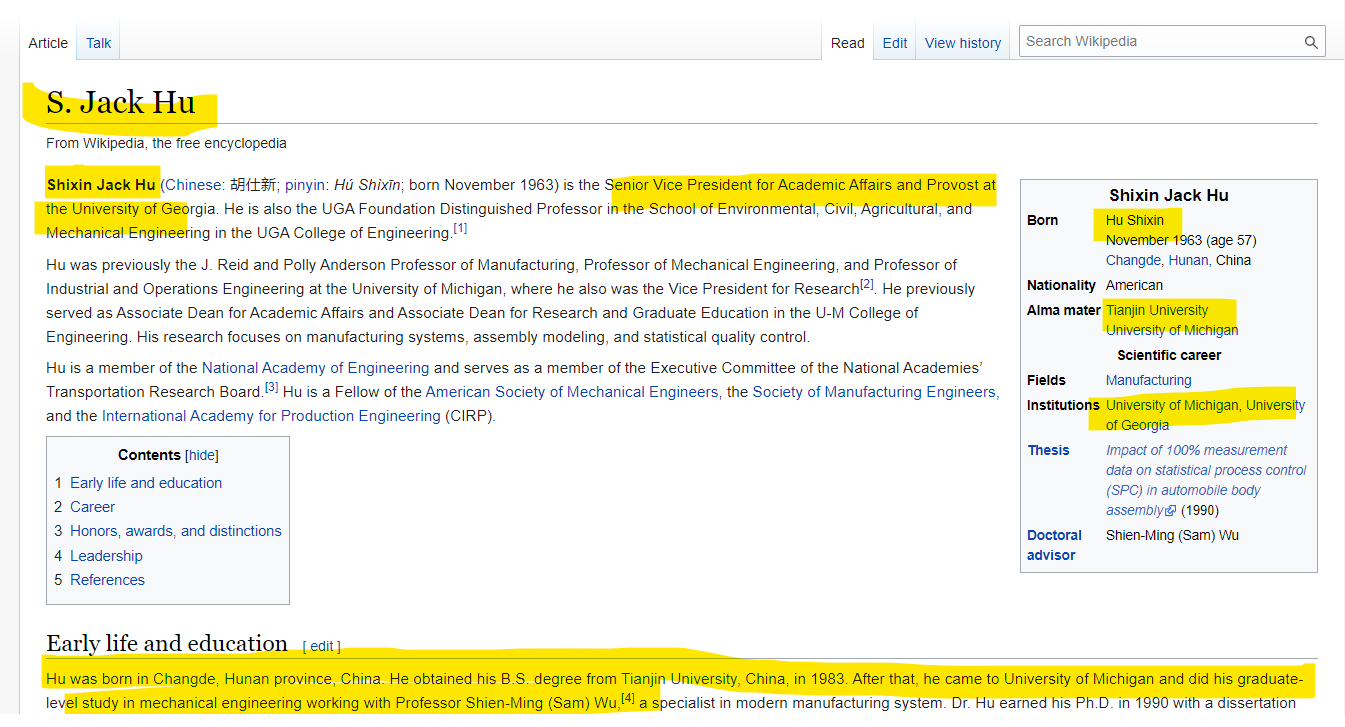
Task: Click the Thesis label link in infobox
Action: 1048,450
